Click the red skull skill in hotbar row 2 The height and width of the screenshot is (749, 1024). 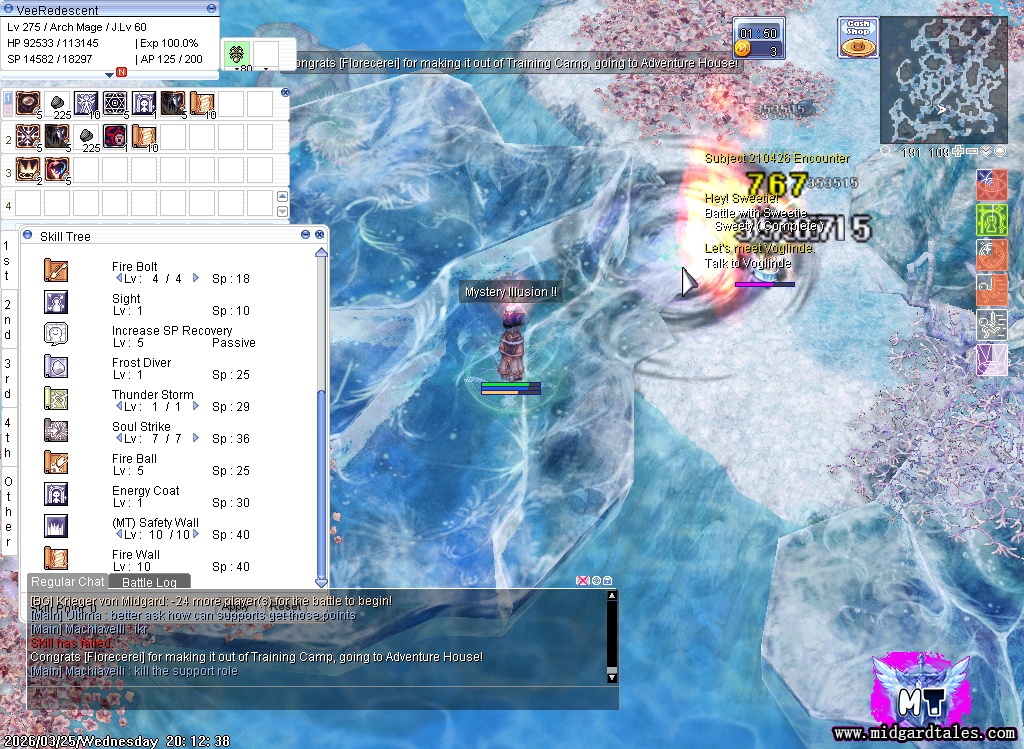[115, 136]
